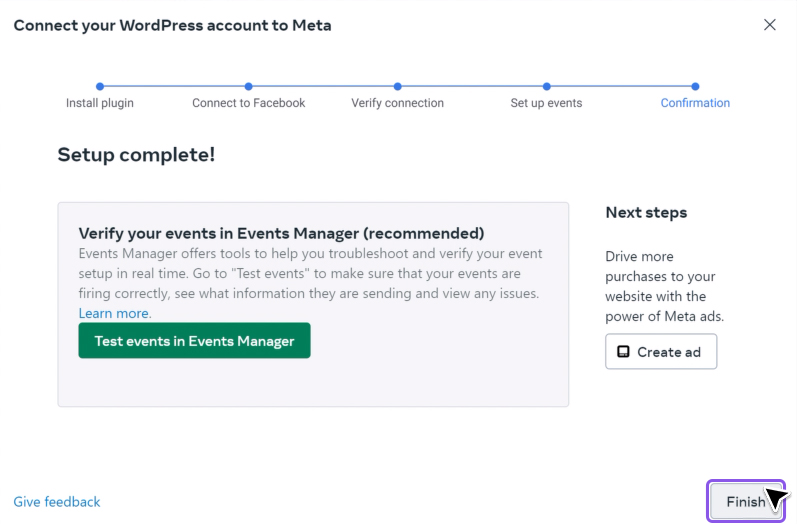This screenshot has width=797, height=524.
Task: Click the Confirmation step dot
Action: coord(695,87)
